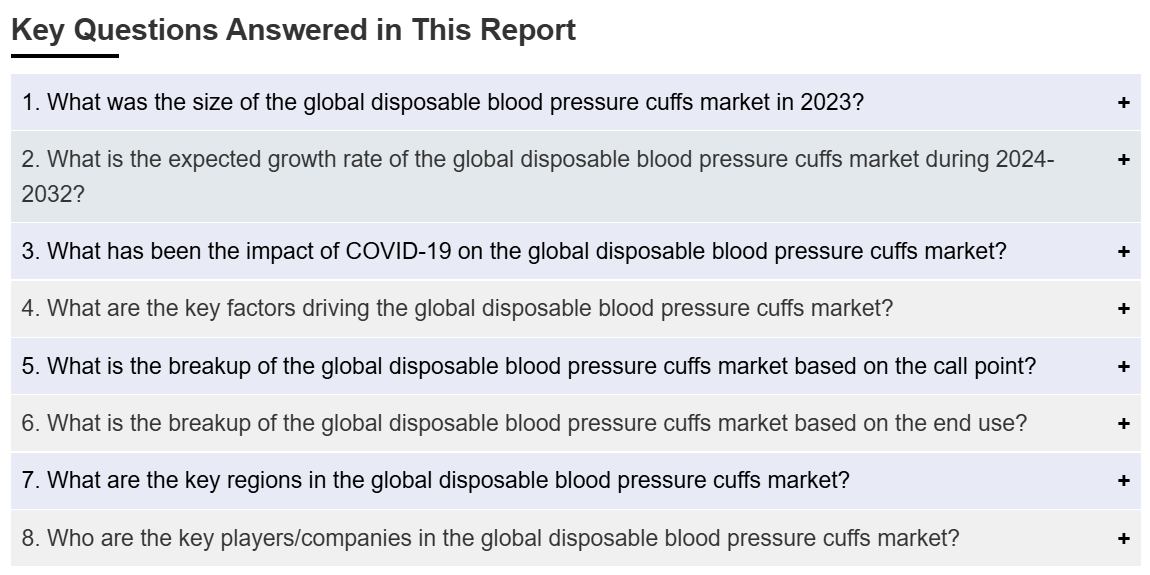
Task: Click plus icon beside key factors driving question
Action: pyautogui.click(x=1123, y=309)
